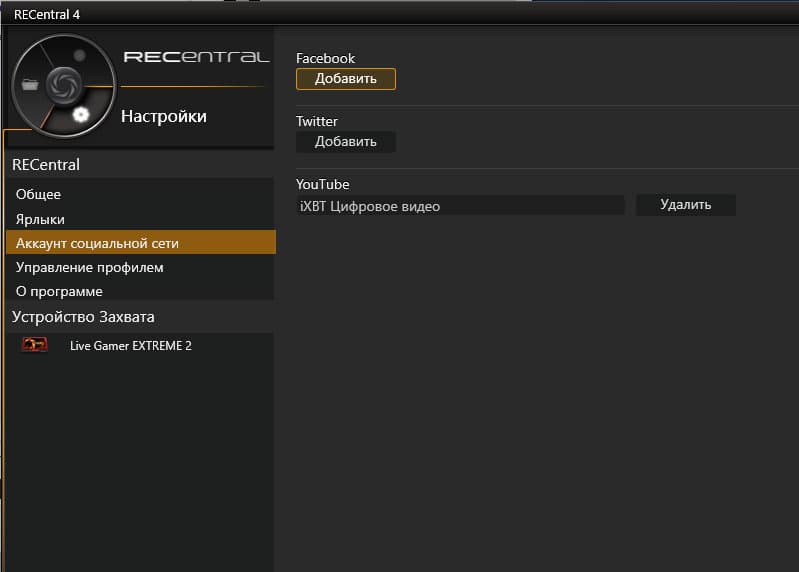This screenshot has width=799, height=572.
Task: Click the YouTube label
Action: coord(323,184)
